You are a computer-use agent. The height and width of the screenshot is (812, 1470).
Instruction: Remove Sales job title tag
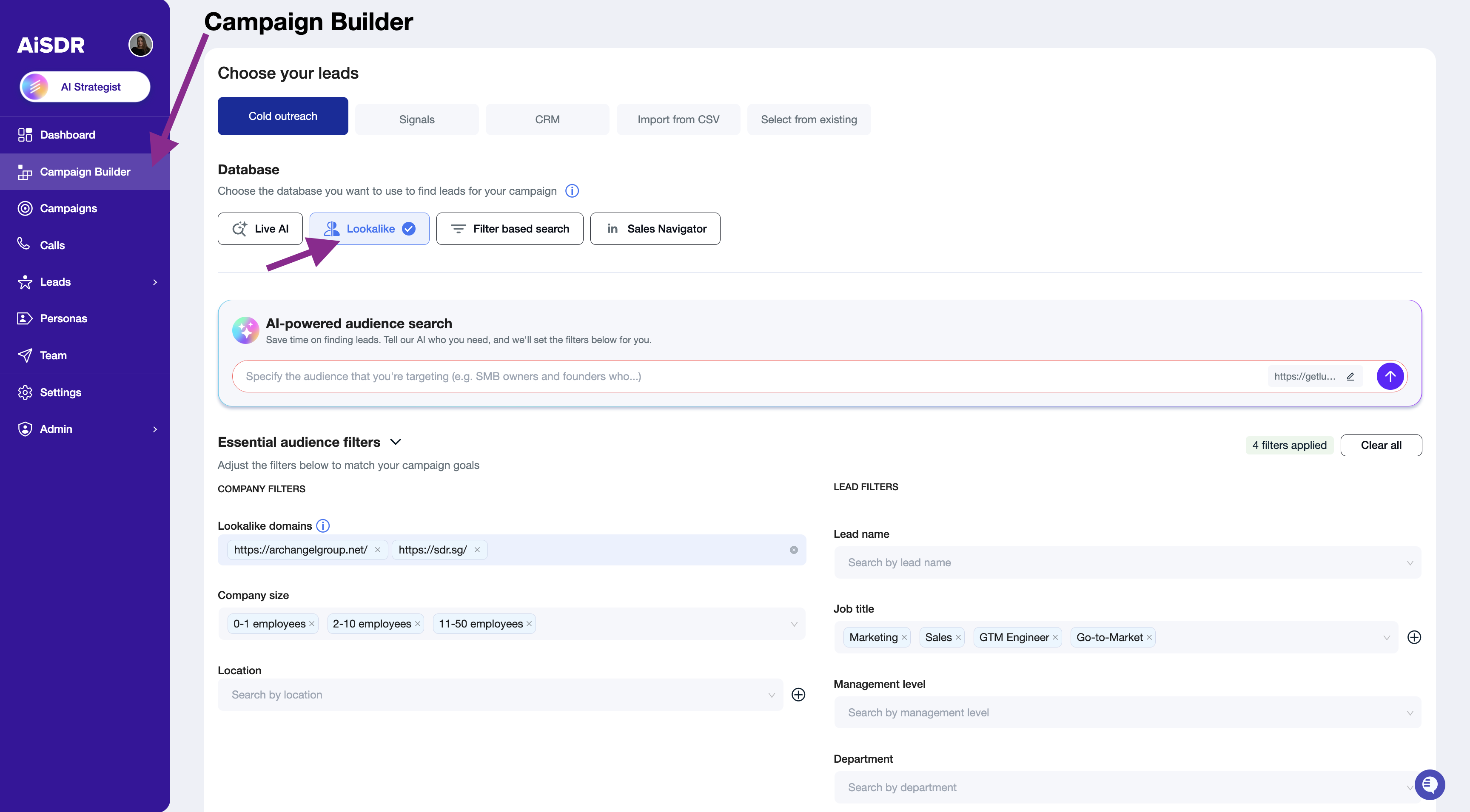pyautogui.click(x=958, y=638)
